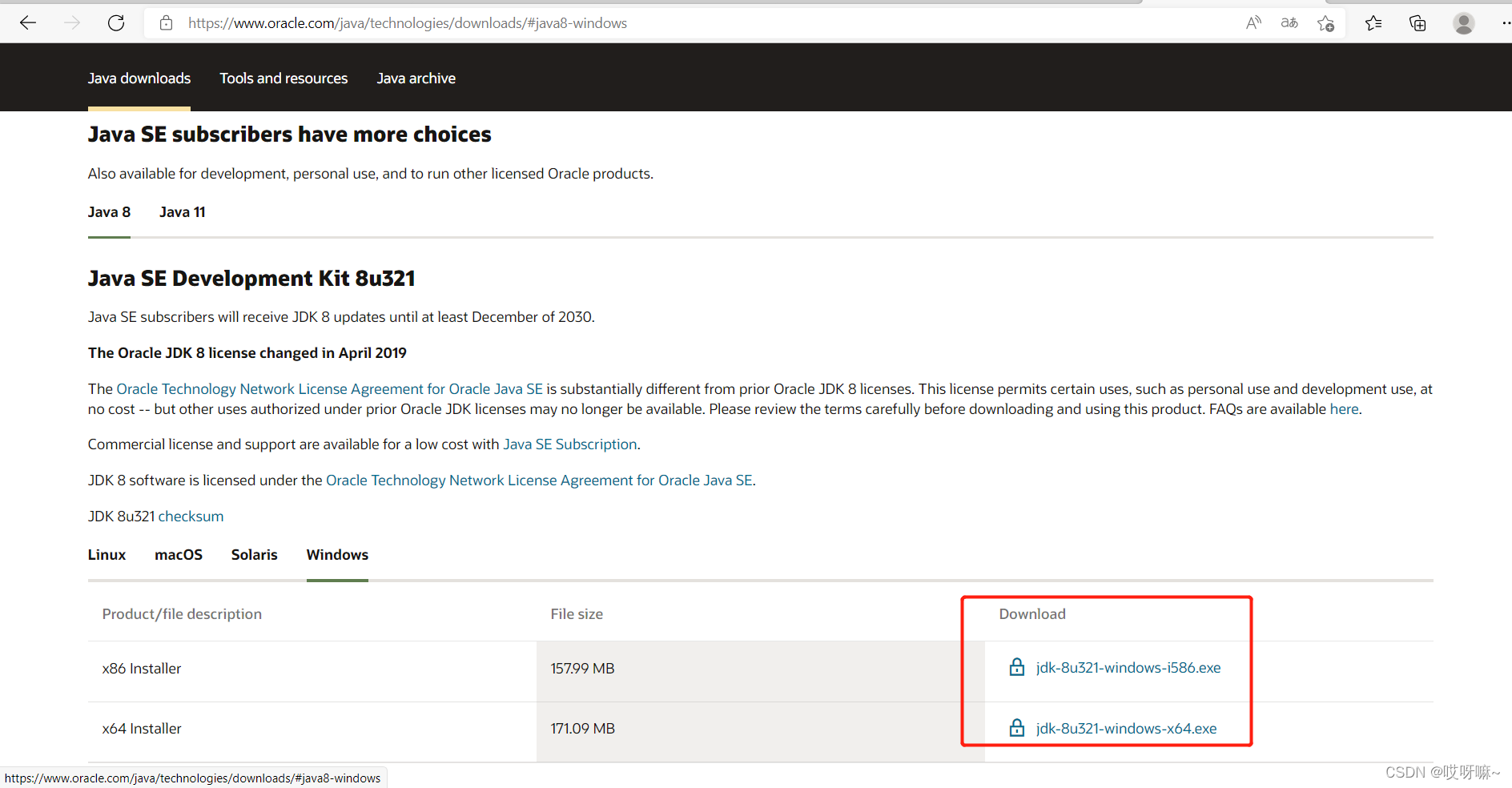The image size is (1512, 788).
Task: Click the '171.09 MB' file size cell
Action: point(582,729)
